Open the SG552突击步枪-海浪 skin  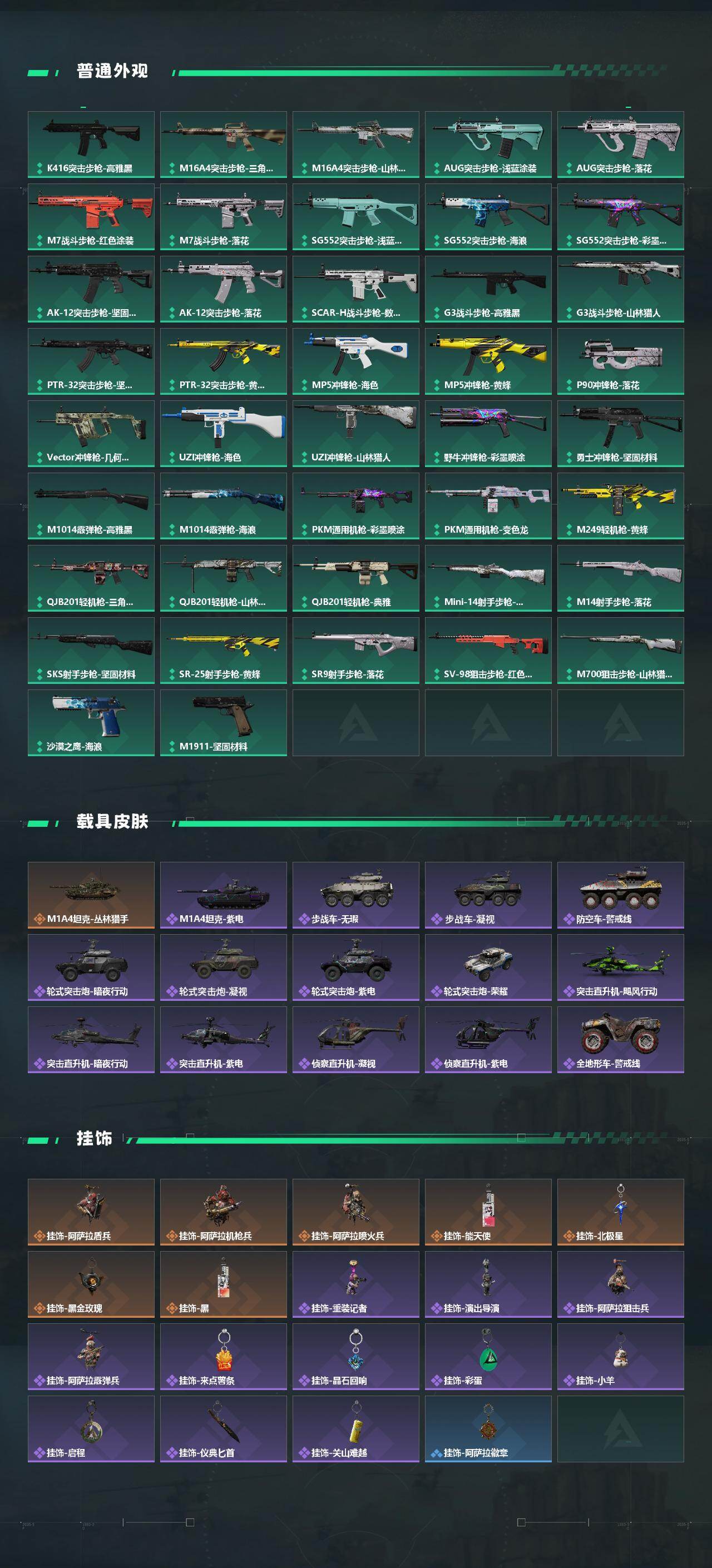488,217
